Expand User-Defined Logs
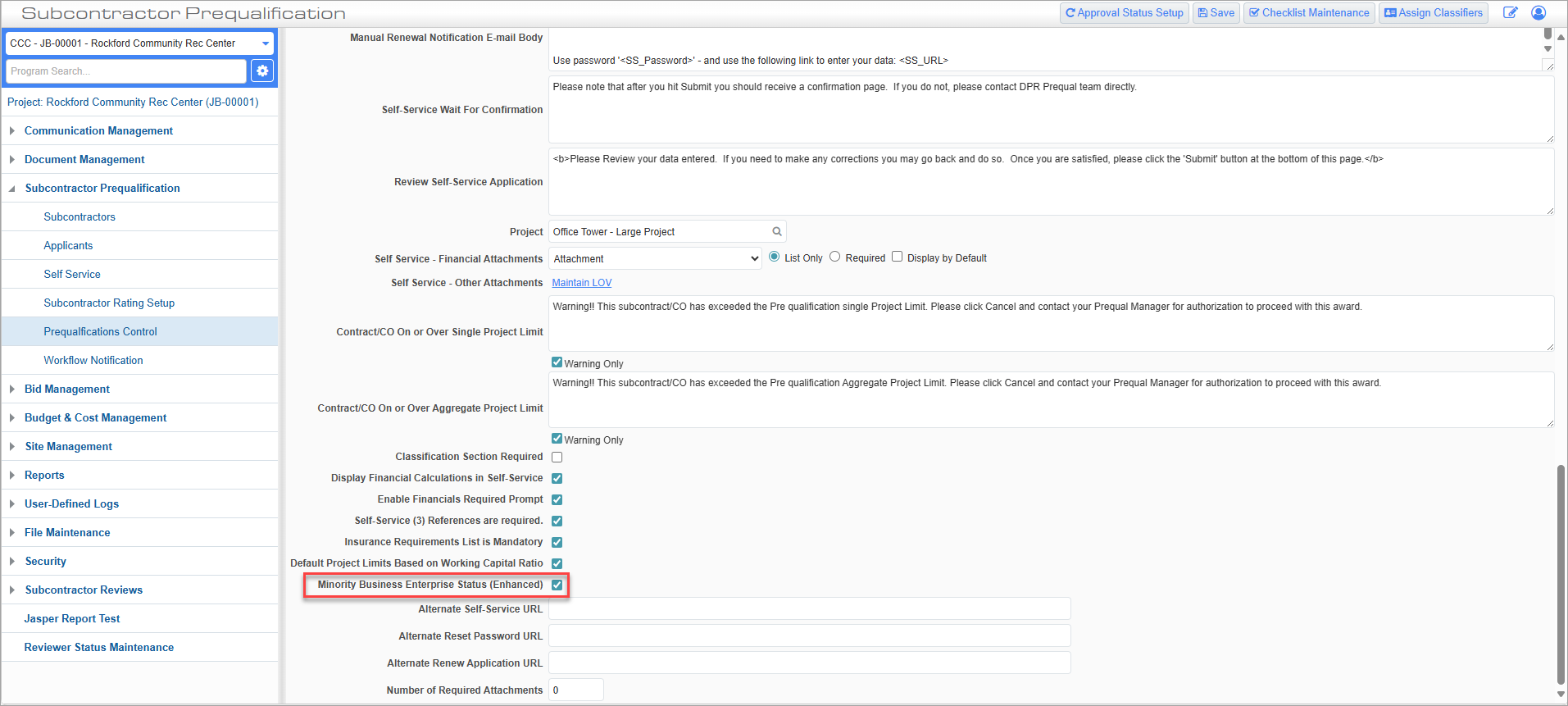This screenshot has width=1568, height=706. click(x=12, y=504)
